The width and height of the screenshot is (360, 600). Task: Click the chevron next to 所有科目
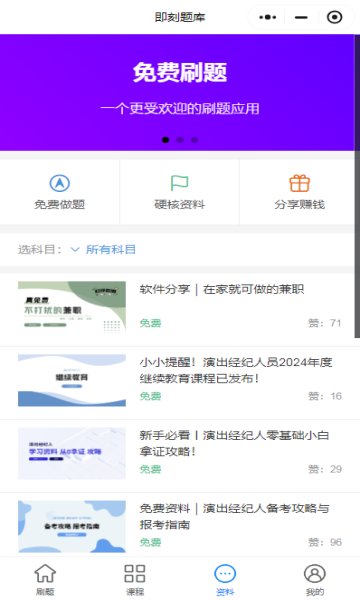[x=75, y=250]
